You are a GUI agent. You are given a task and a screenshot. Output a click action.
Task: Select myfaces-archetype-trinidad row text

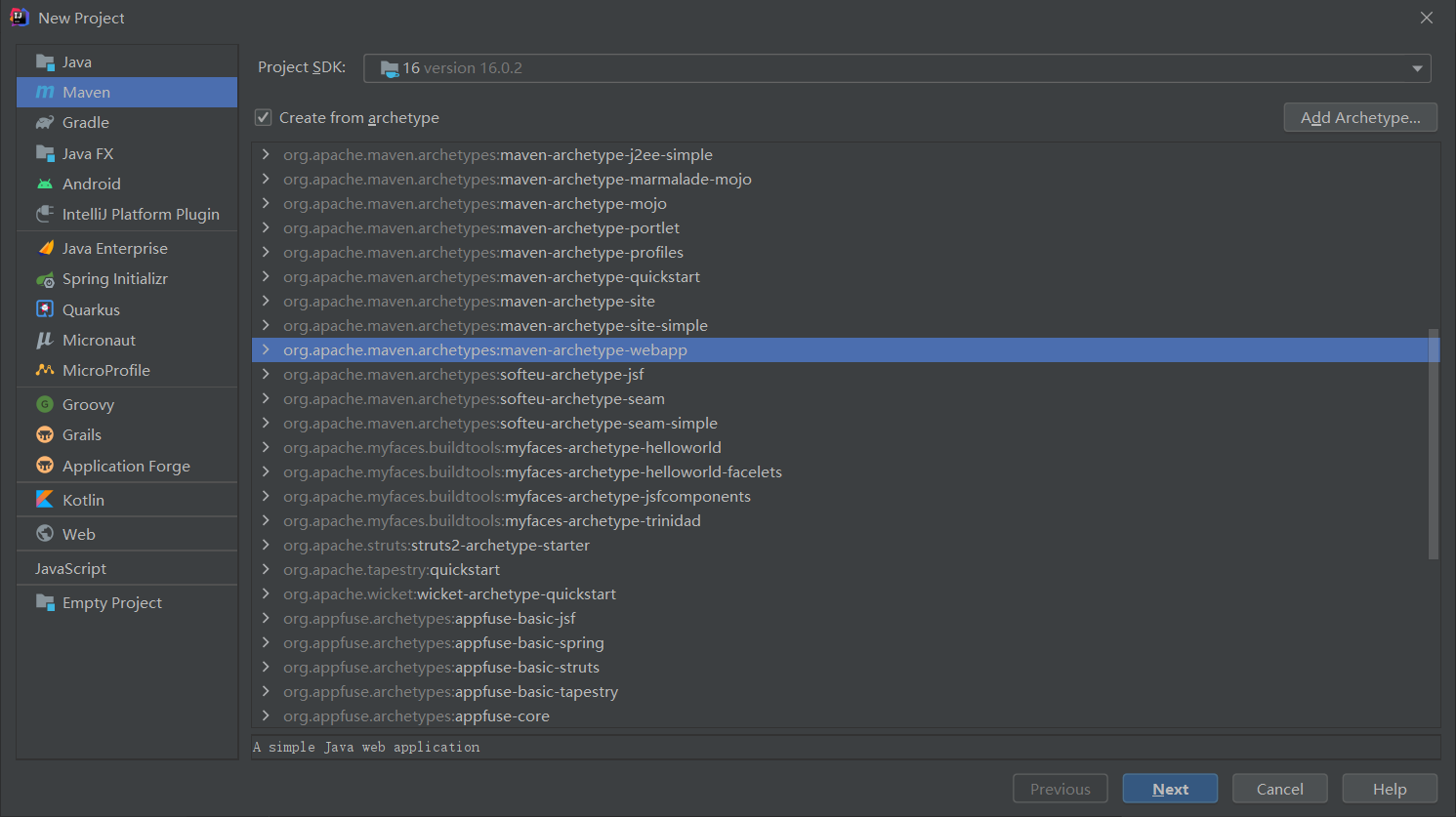(x=492, y=520)
